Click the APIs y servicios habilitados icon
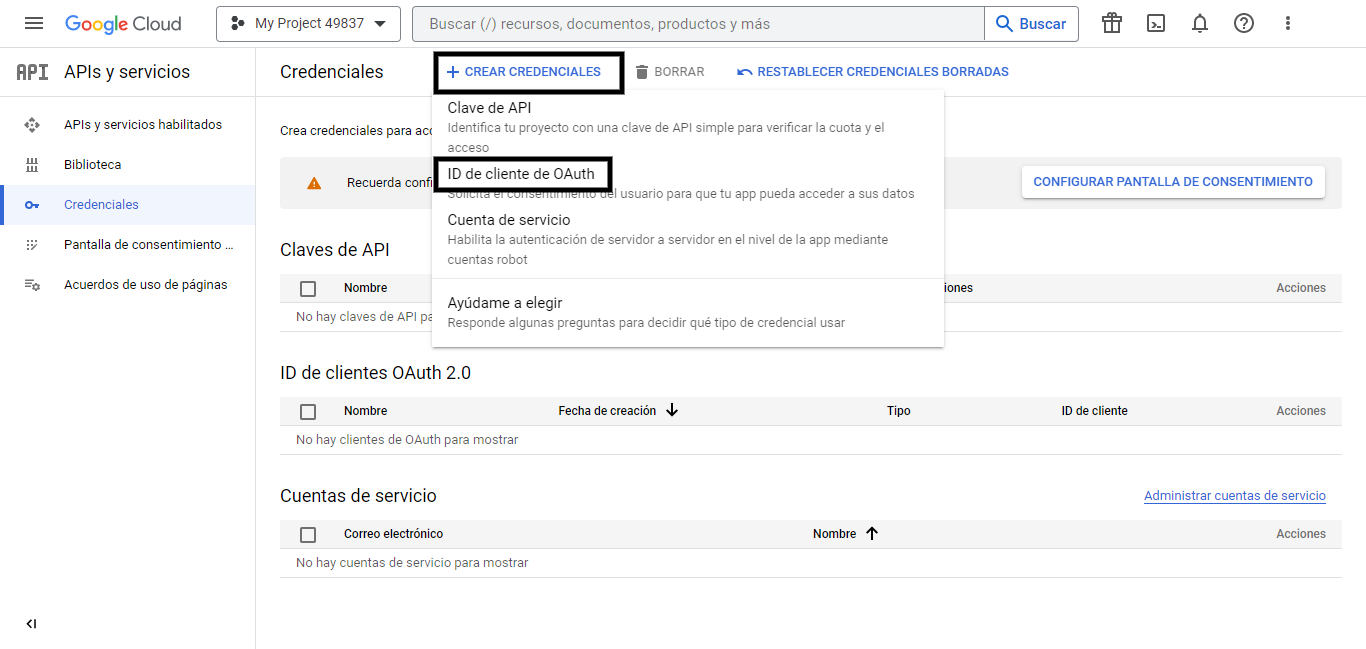The width and height of the screenshot is (1366, 649). 32,125
